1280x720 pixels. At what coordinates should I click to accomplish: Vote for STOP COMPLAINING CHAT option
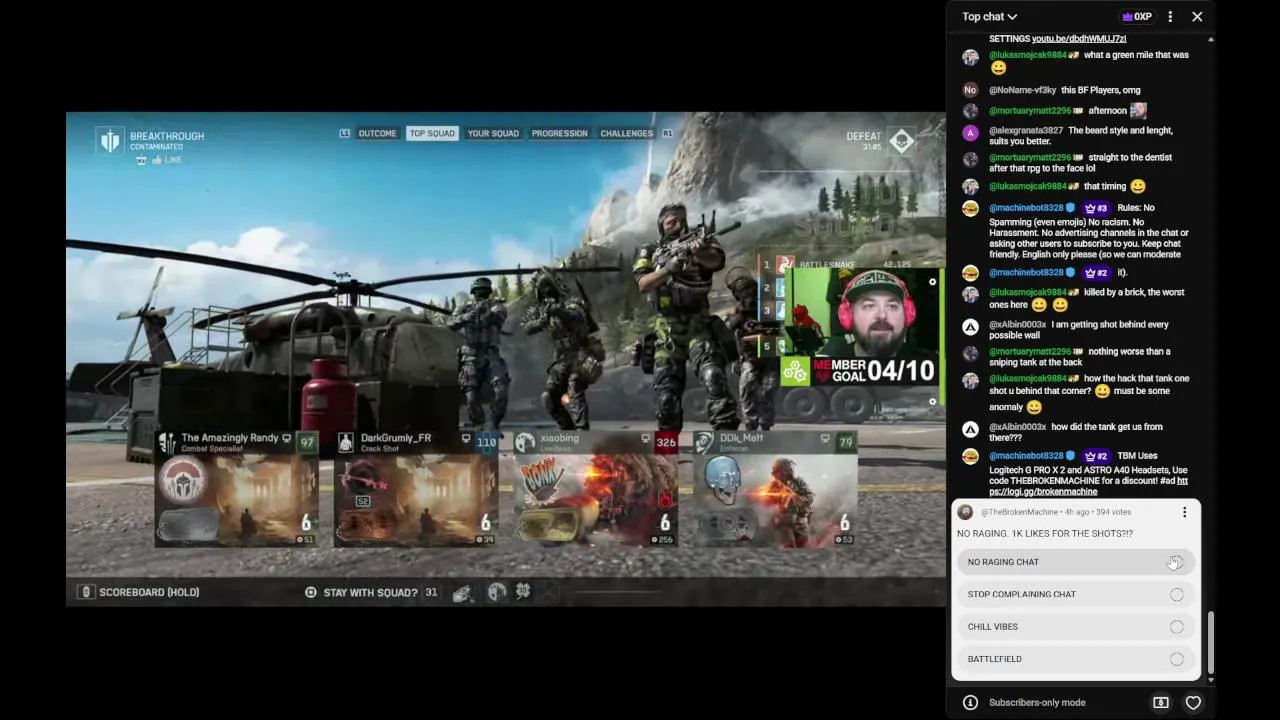click(1076, 594)
